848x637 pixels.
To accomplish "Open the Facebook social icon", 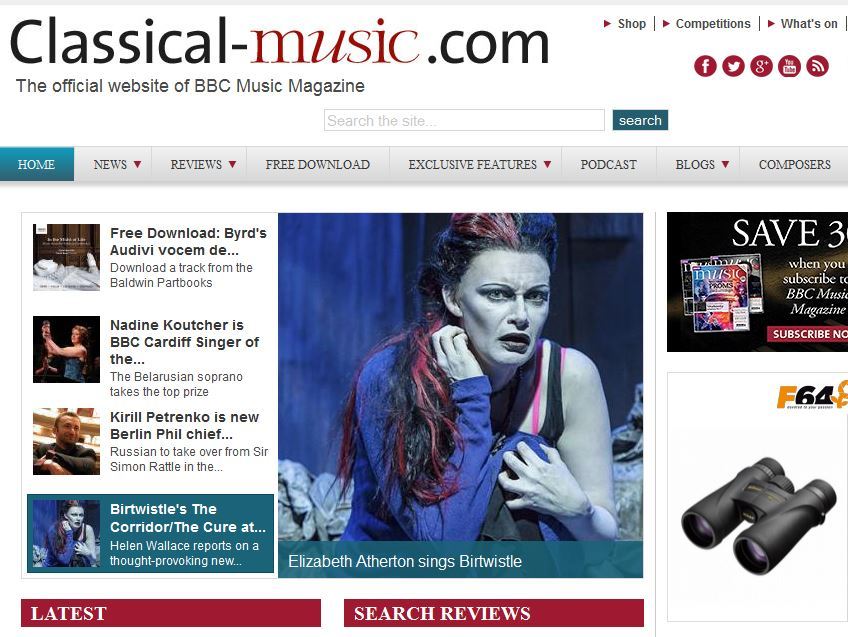I will [x=705, y=66].
